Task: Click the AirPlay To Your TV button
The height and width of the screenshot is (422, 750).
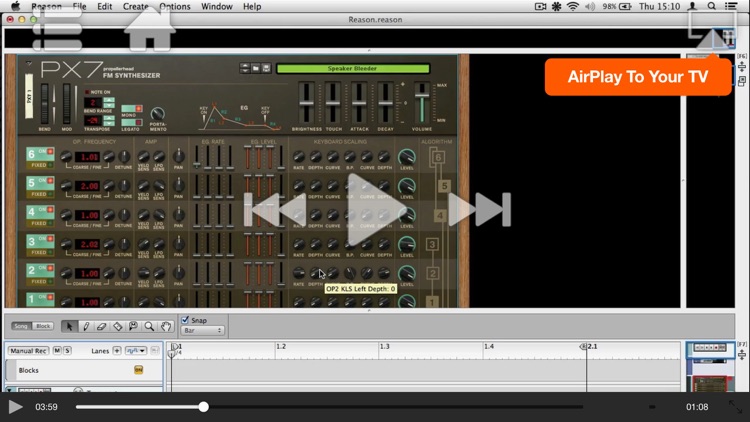Action: coord(638,77)
